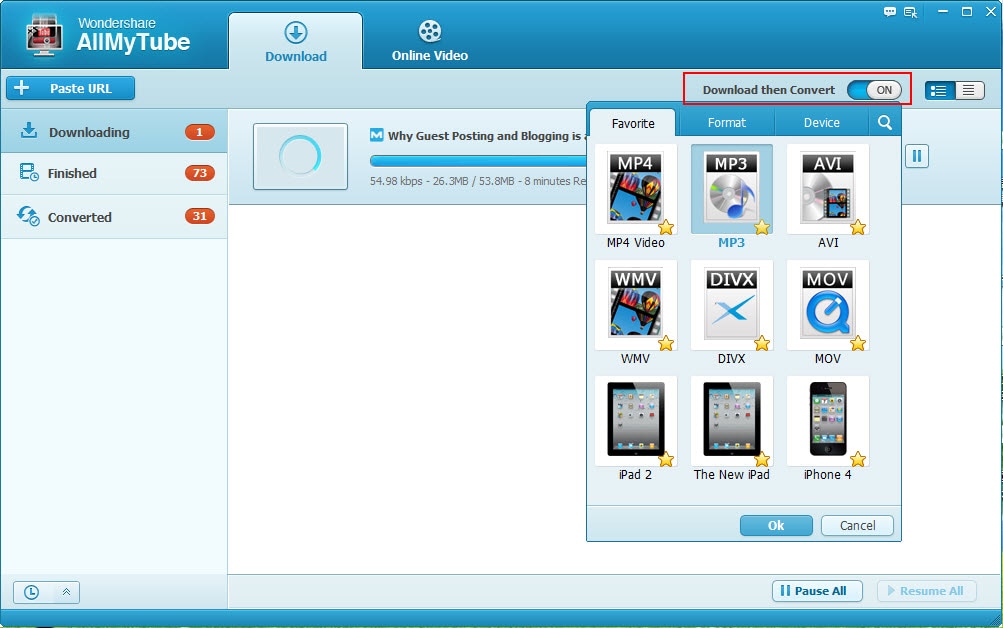Image resolution: width=1003 pixels, height=628 pixels.
Task: Open the Favorite tab in format panel
Action: (x=633, y=123)
